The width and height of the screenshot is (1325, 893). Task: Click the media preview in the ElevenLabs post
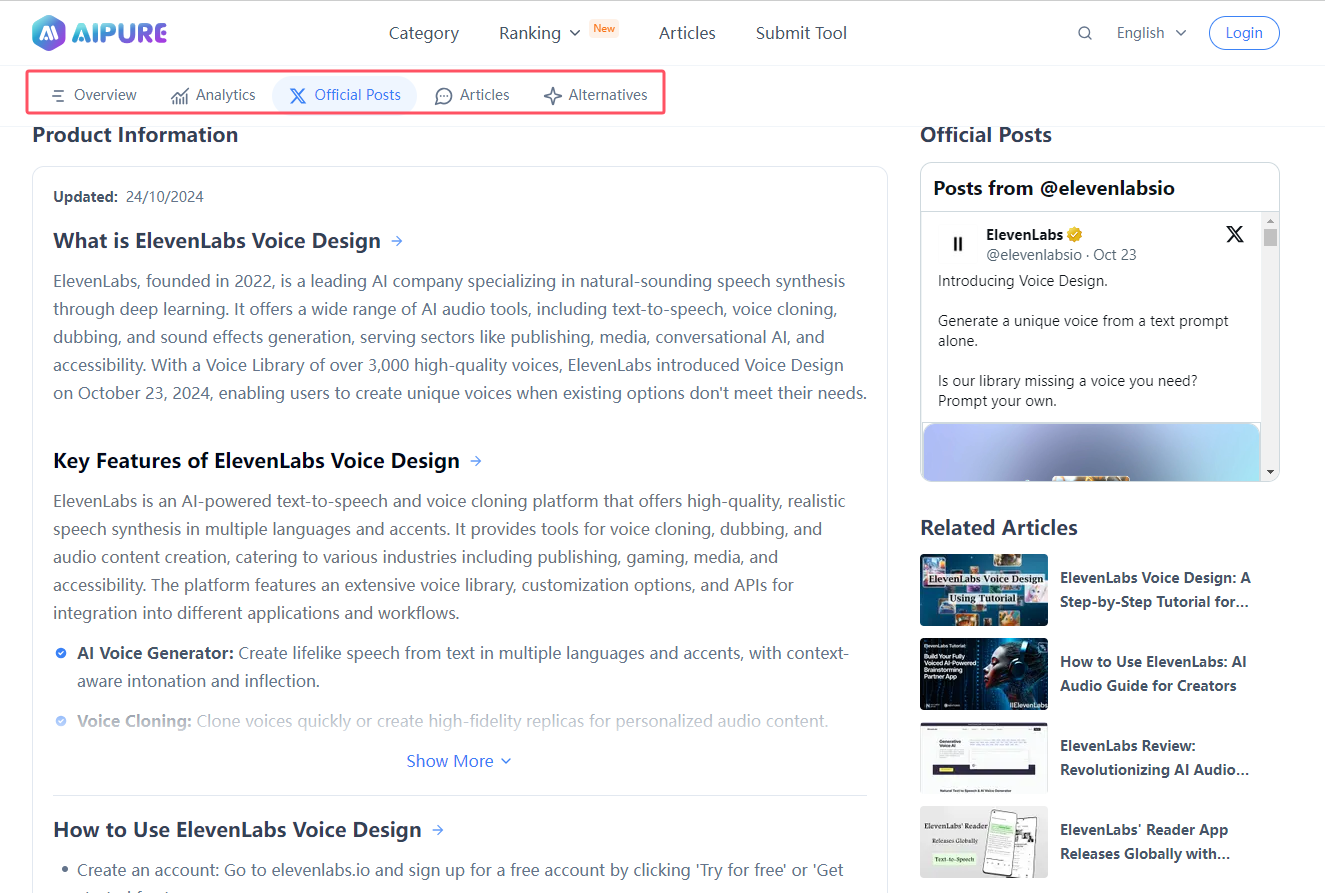[1091, 452]
